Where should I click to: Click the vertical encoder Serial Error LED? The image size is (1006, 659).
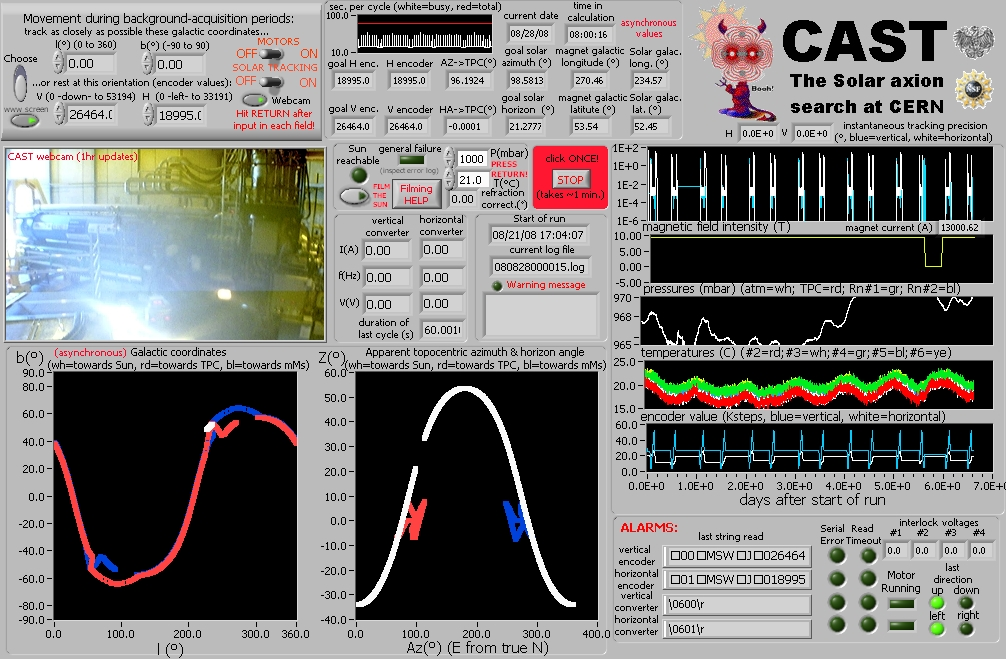[837, 556]
